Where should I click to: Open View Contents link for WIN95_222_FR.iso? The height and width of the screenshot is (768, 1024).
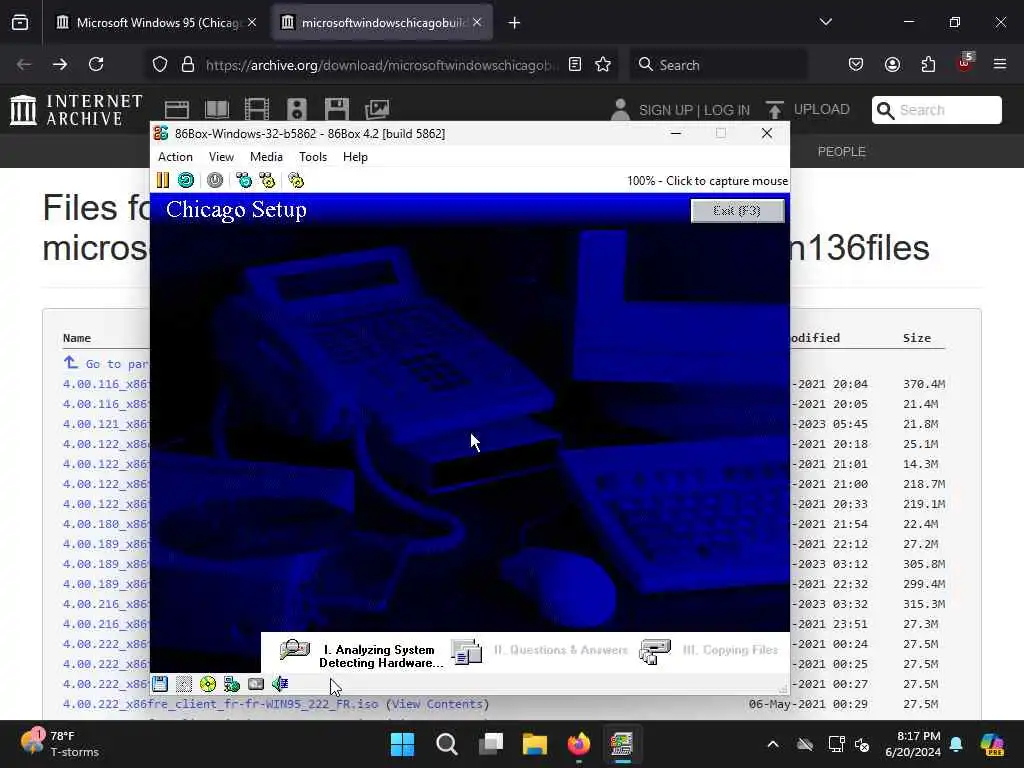tap(438, 704)
